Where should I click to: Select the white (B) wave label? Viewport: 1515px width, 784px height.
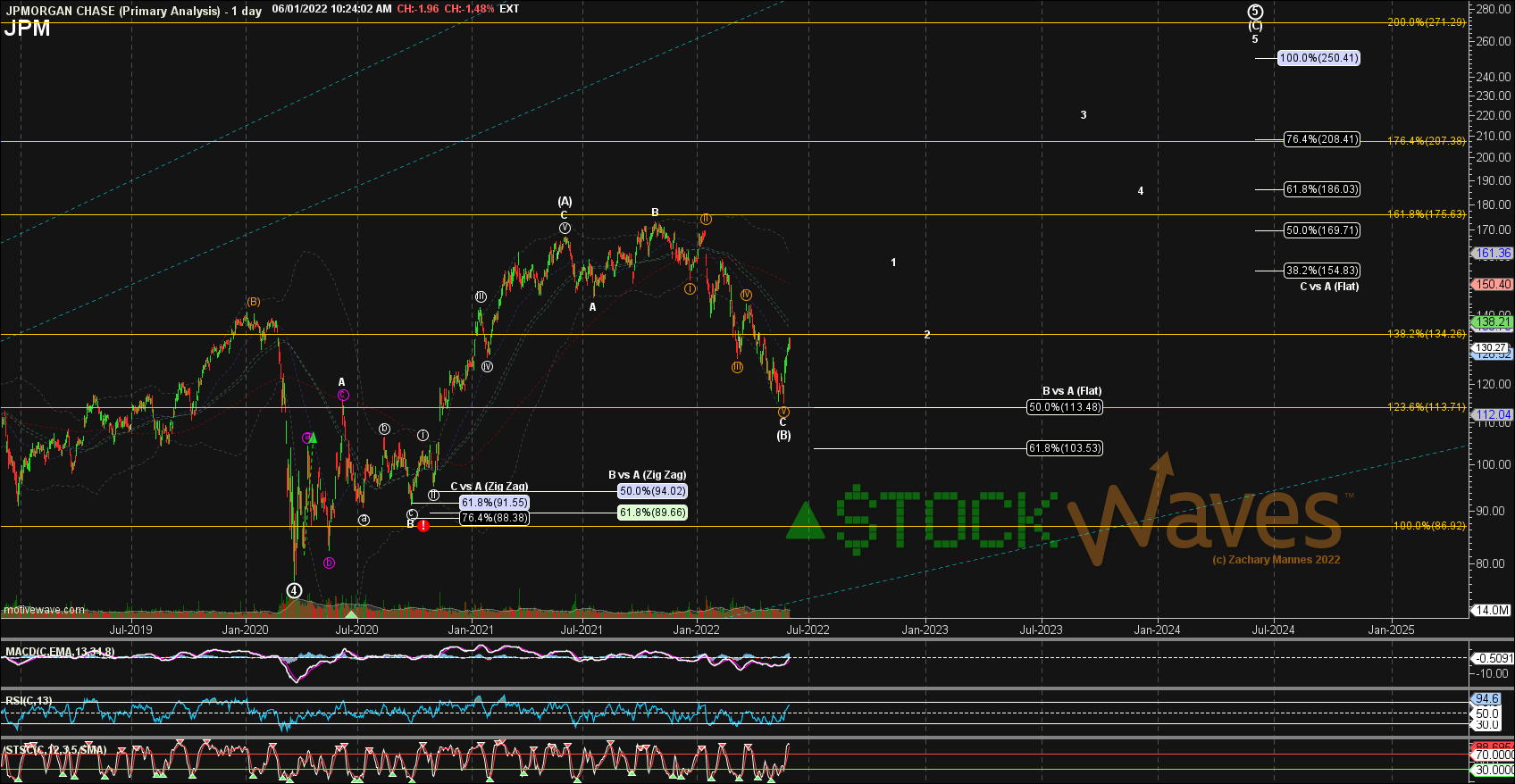pos(783,436)
